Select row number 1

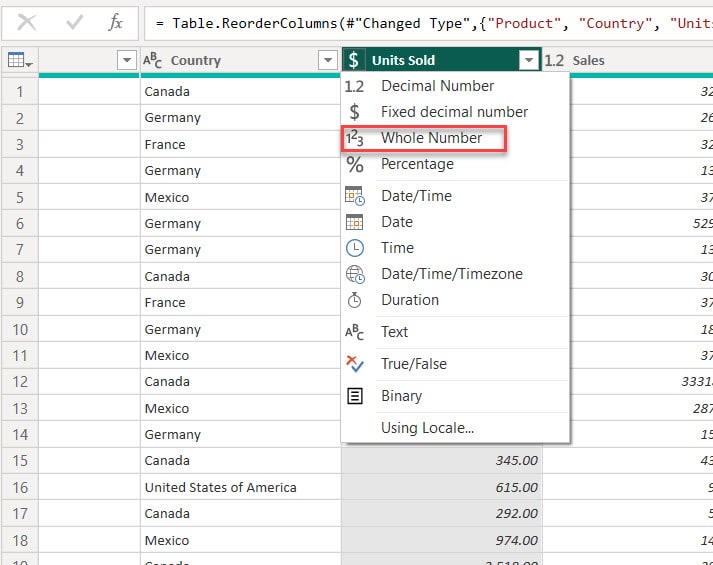20,92
